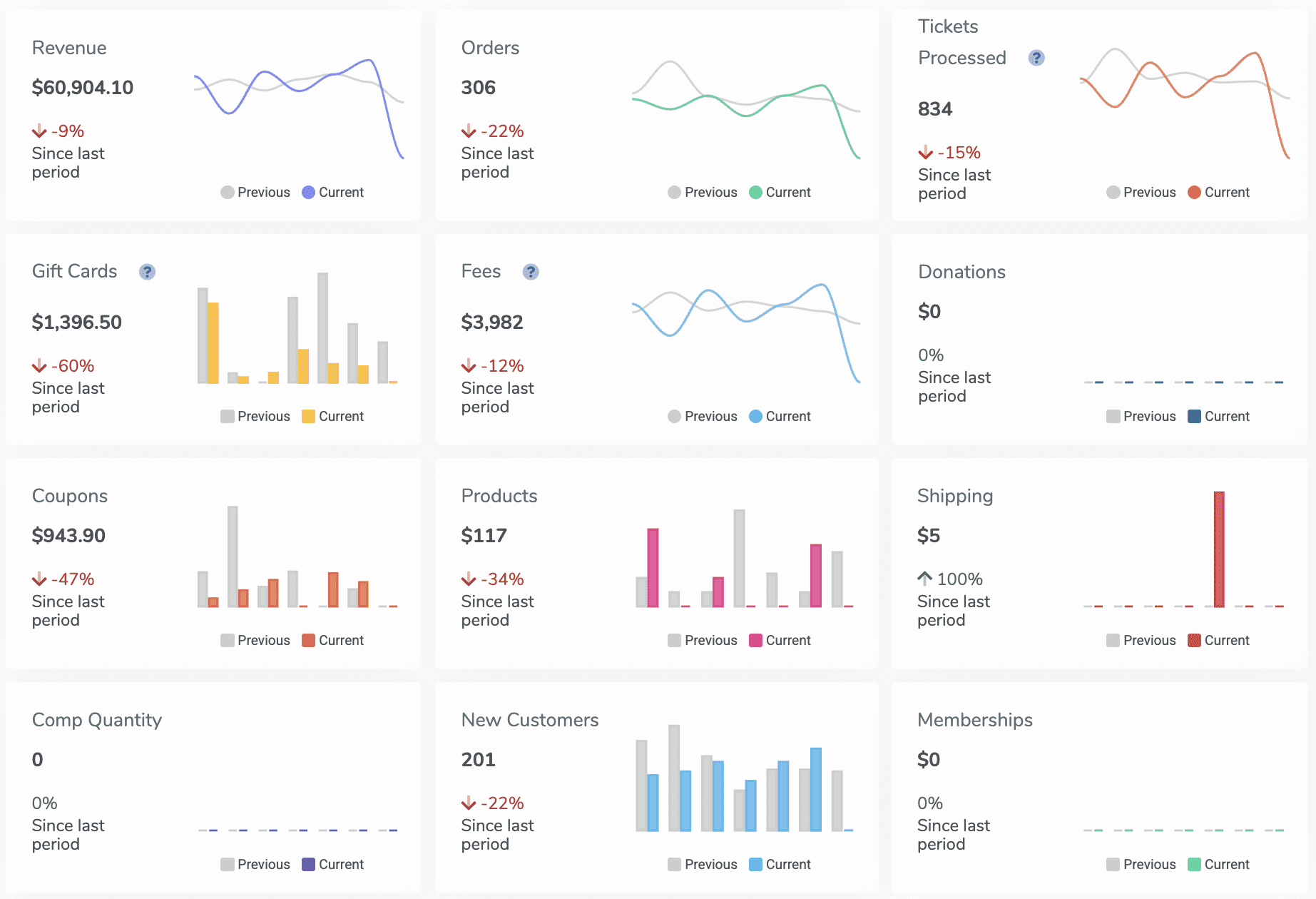Viewport: 1316px width, 899px height.
Task: Click the Orders line chart
Action: (746, 109)
